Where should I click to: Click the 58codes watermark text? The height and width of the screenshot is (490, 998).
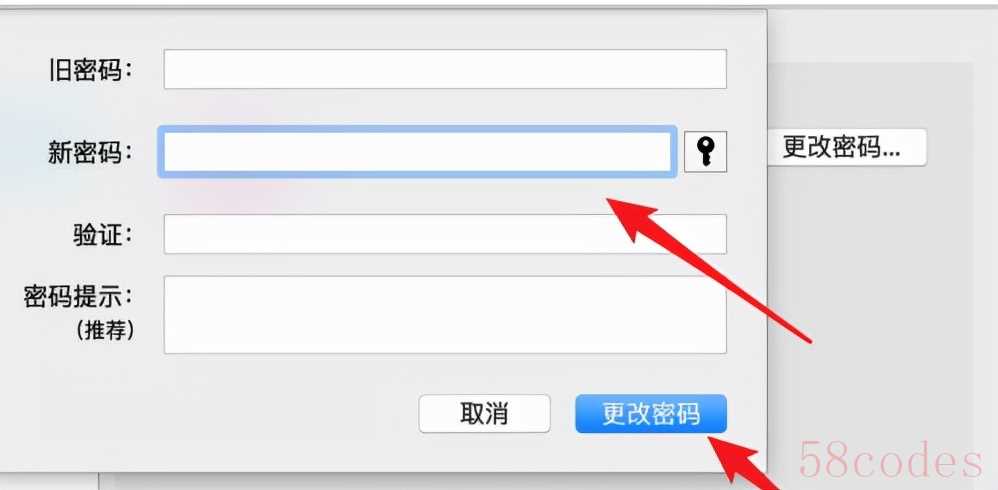tap(890, 459)
